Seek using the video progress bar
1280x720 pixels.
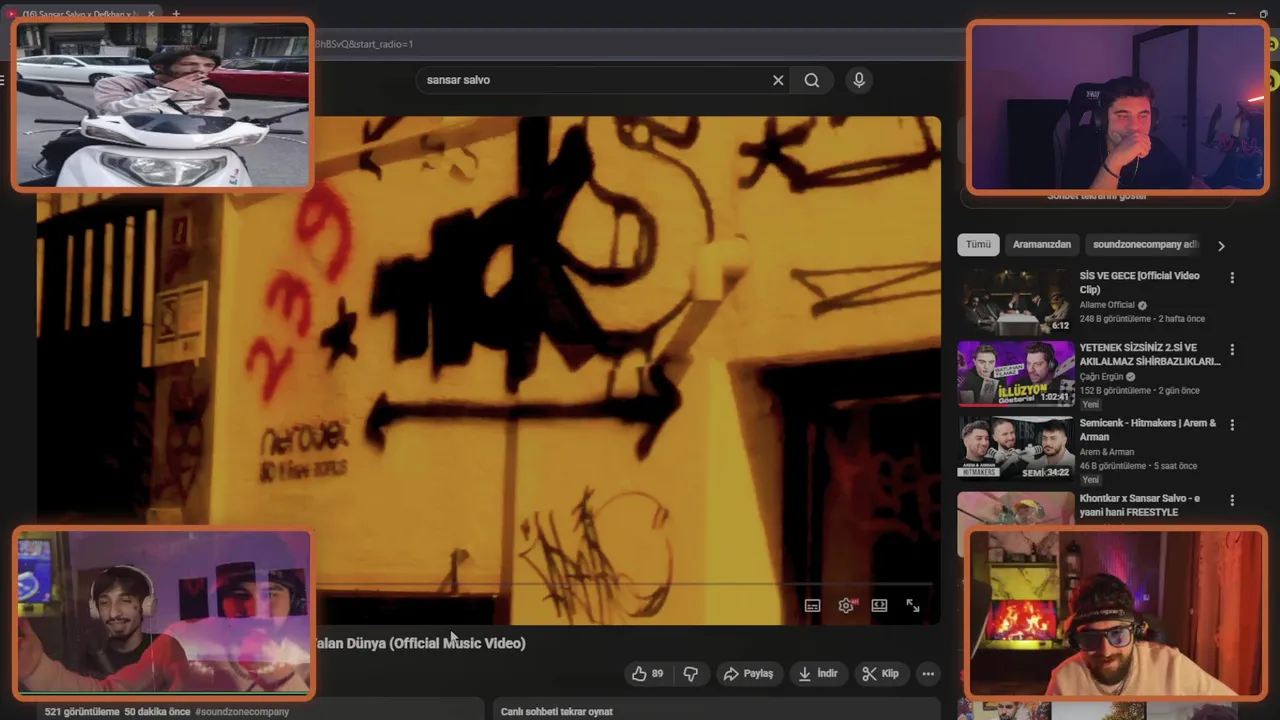[x=625, y=586]
